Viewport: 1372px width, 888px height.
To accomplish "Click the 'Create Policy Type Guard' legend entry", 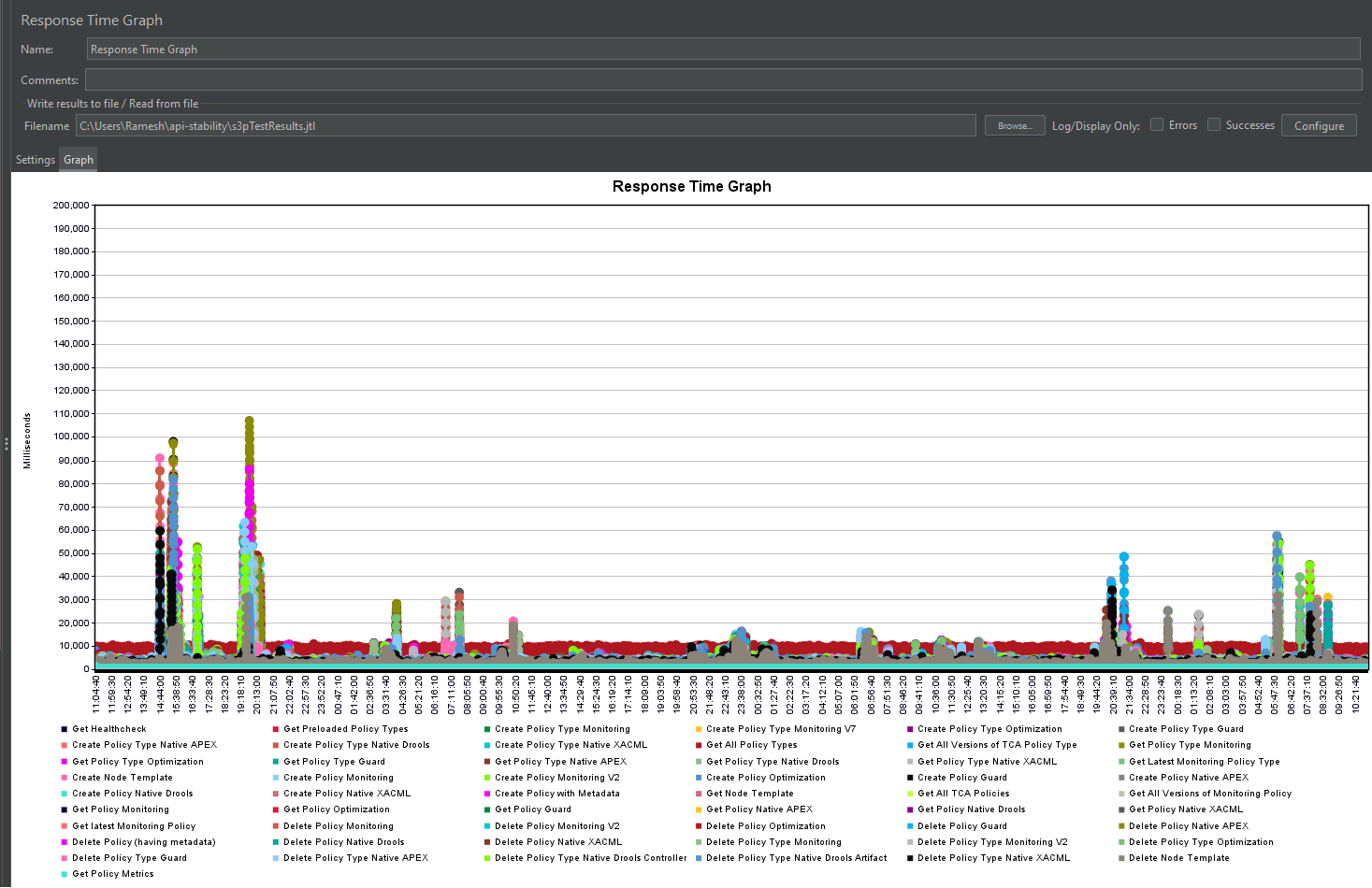I will 1186,729.
